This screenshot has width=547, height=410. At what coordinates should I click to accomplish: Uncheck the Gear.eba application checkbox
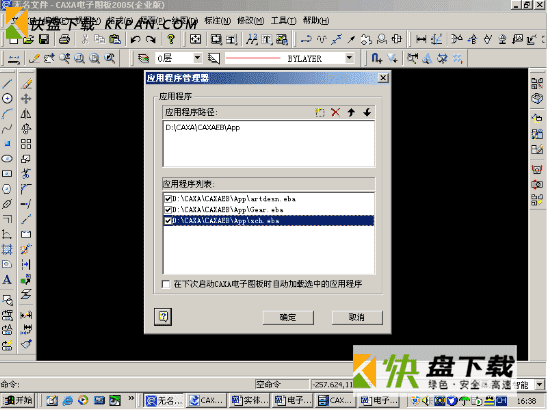point(168,210)
